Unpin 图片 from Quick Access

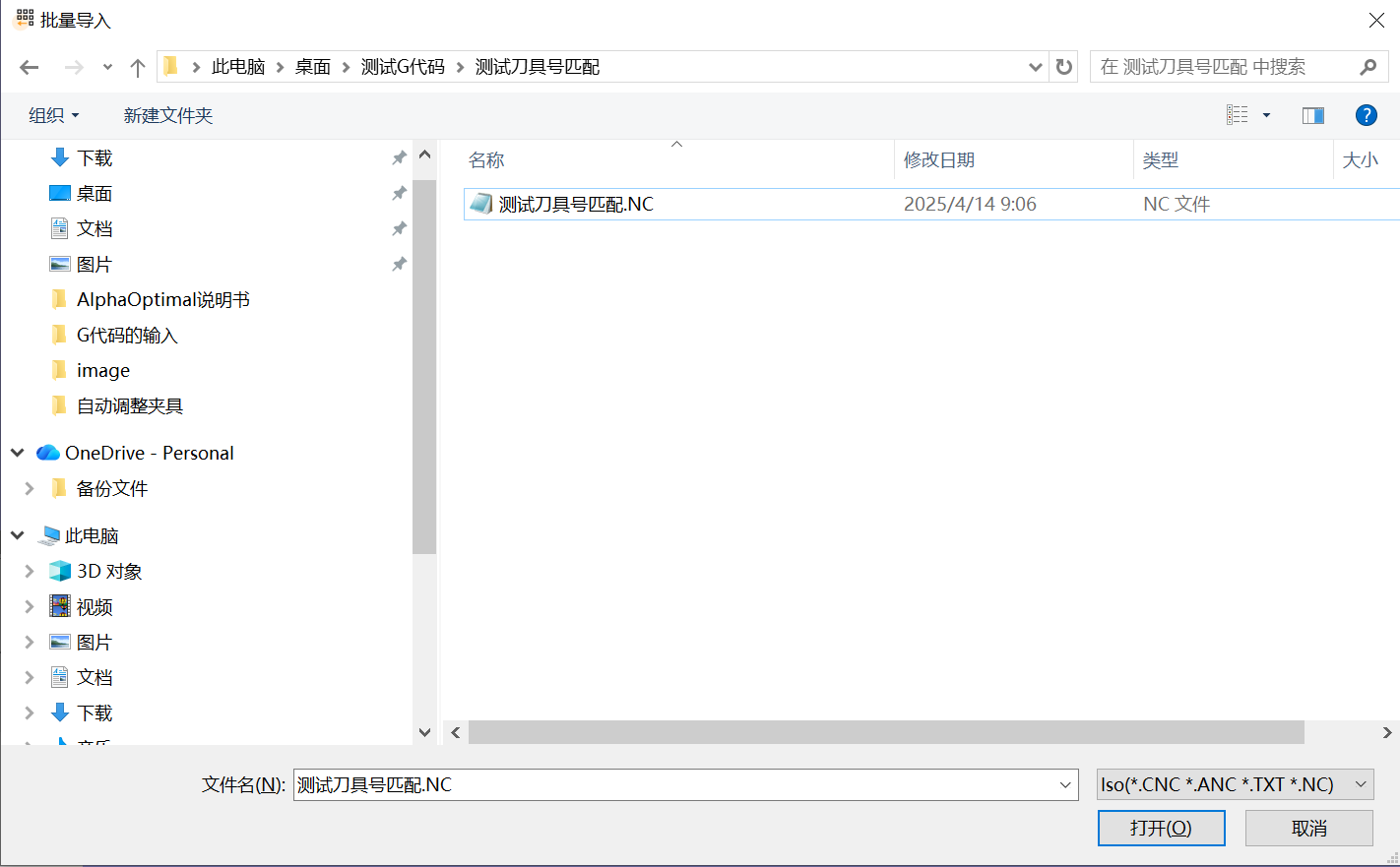(x=399, y=263)
